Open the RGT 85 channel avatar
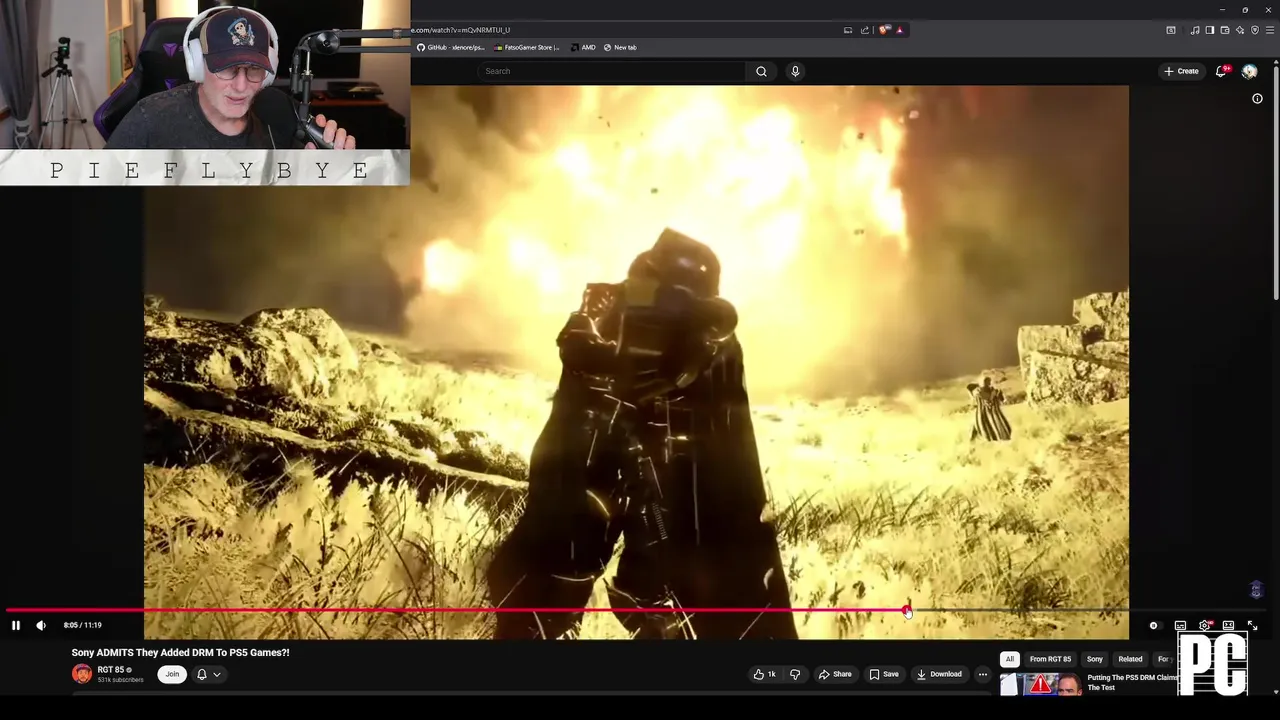Screen dimensions: 1280x720 pyautogui.click(x=82, y=674)
